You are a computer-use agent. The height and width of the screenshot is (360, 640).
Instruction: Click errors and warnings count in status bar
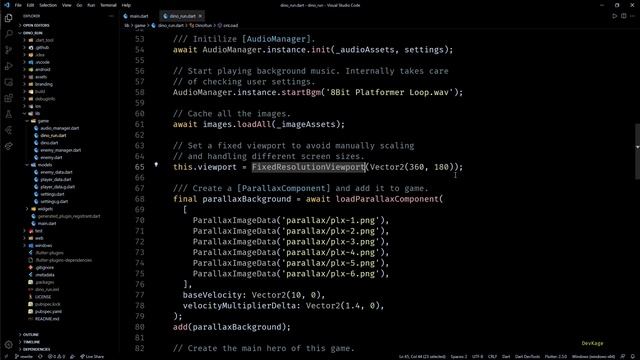[x=57, y=356]
